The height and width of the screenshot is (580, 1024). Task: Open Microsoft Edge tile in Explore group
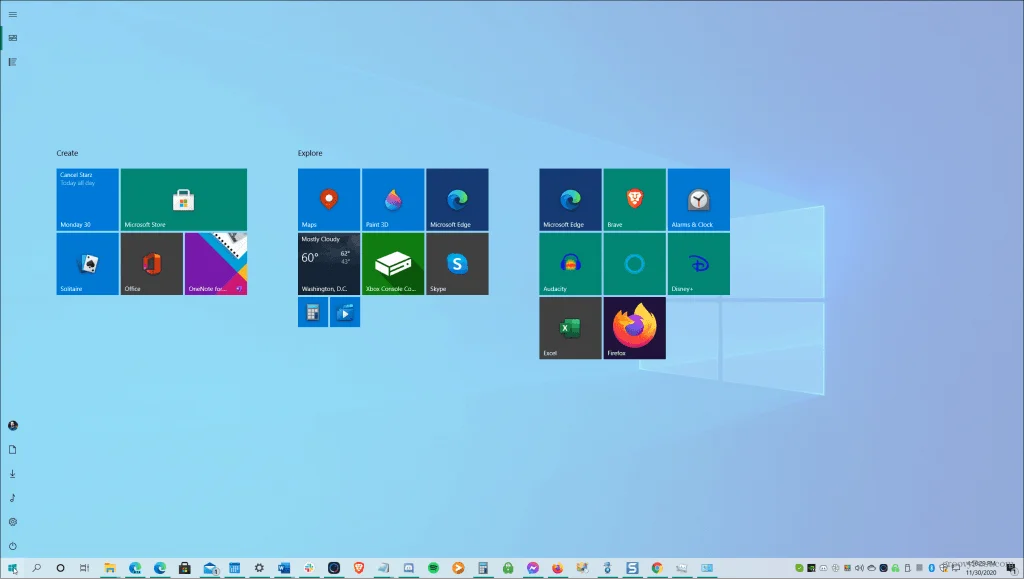(457, 200)
